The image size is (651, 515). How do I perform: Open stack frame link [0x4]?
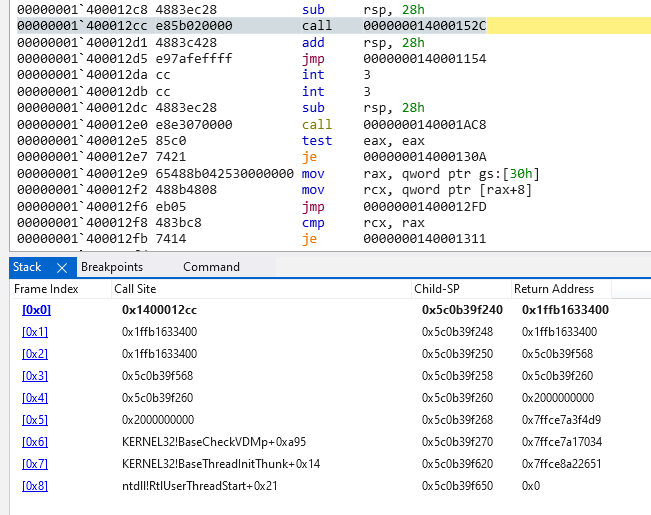pyautogui.click(x=35, y=398)
